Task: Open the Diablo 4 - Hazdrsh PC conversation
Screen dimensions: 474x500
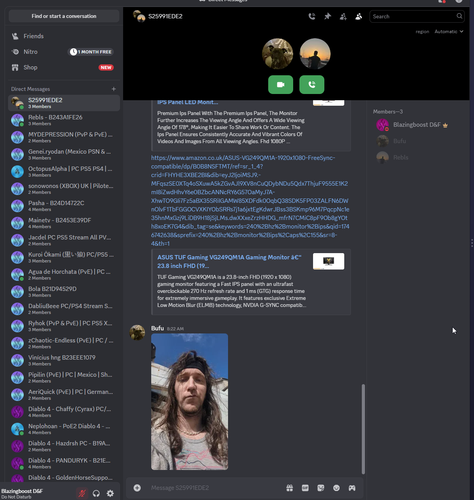Action: click(64, 446)
